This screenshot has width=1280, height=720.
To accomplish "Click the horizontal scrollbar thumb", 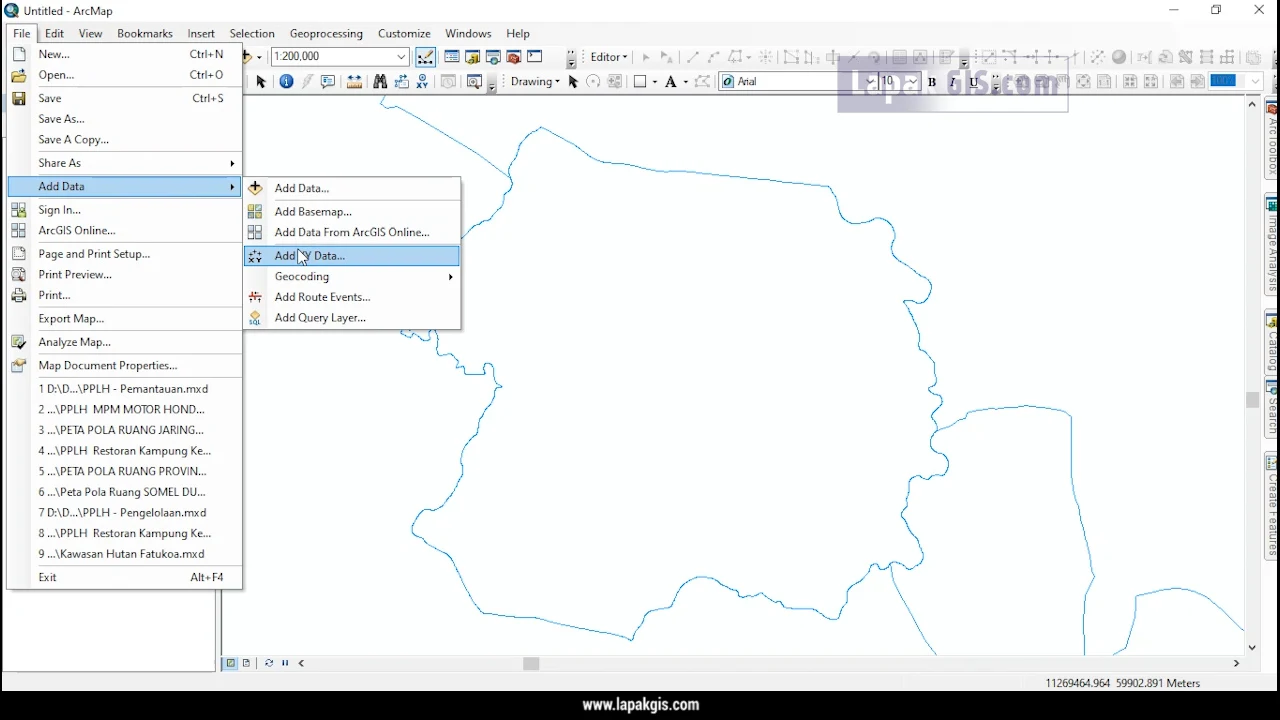I will click(x=531, y=663).
